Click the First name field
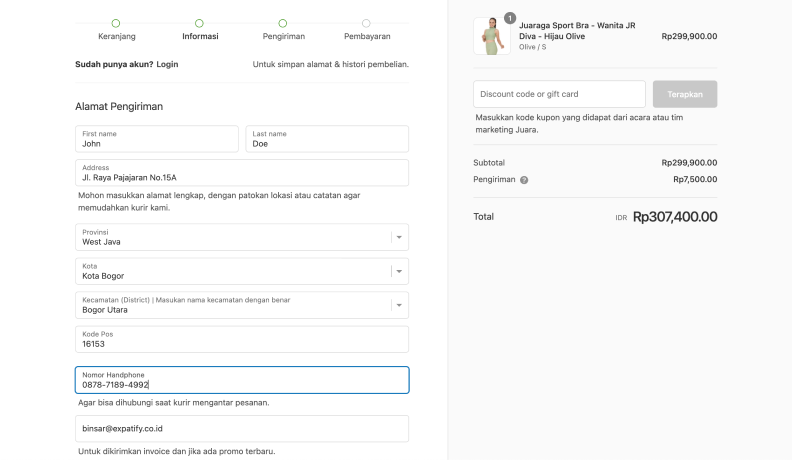 coord(157,139)
